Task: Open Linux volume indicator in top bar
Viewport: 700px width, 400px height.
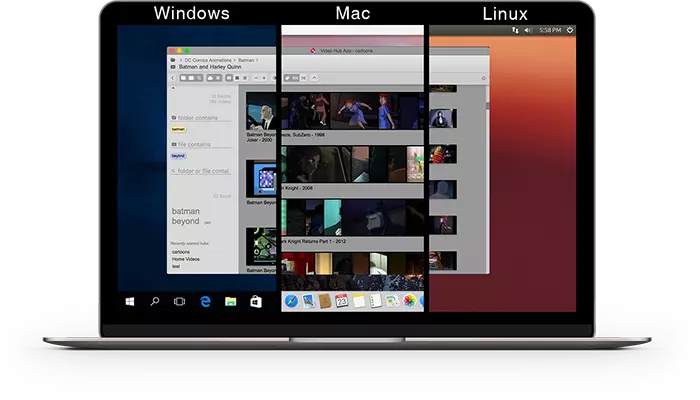Action: tap(529, 30)
